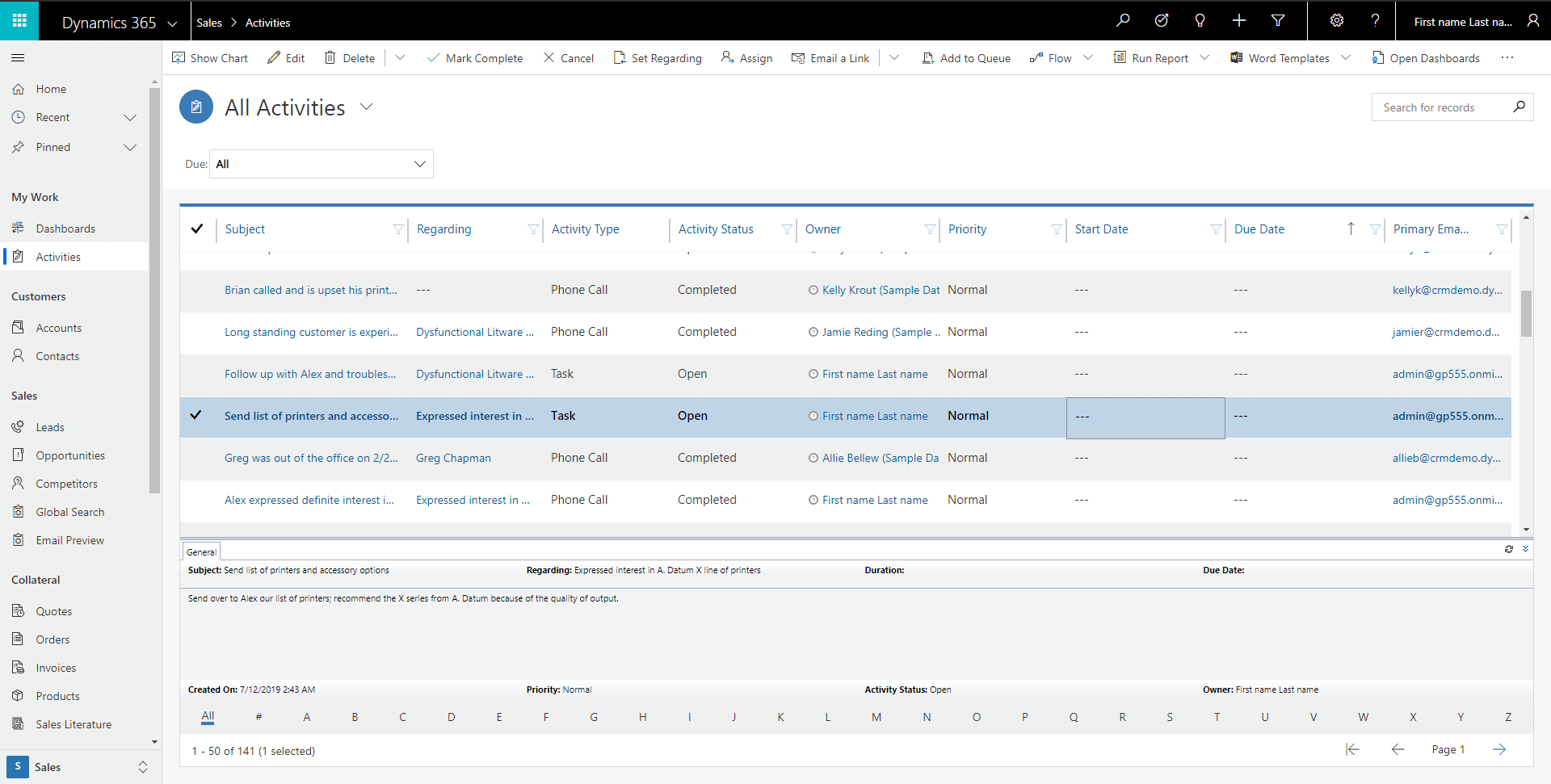This screenshot has height=784, width=1551.
Task: Click the search magnifier in the top bar
Action: (1122, 20)
